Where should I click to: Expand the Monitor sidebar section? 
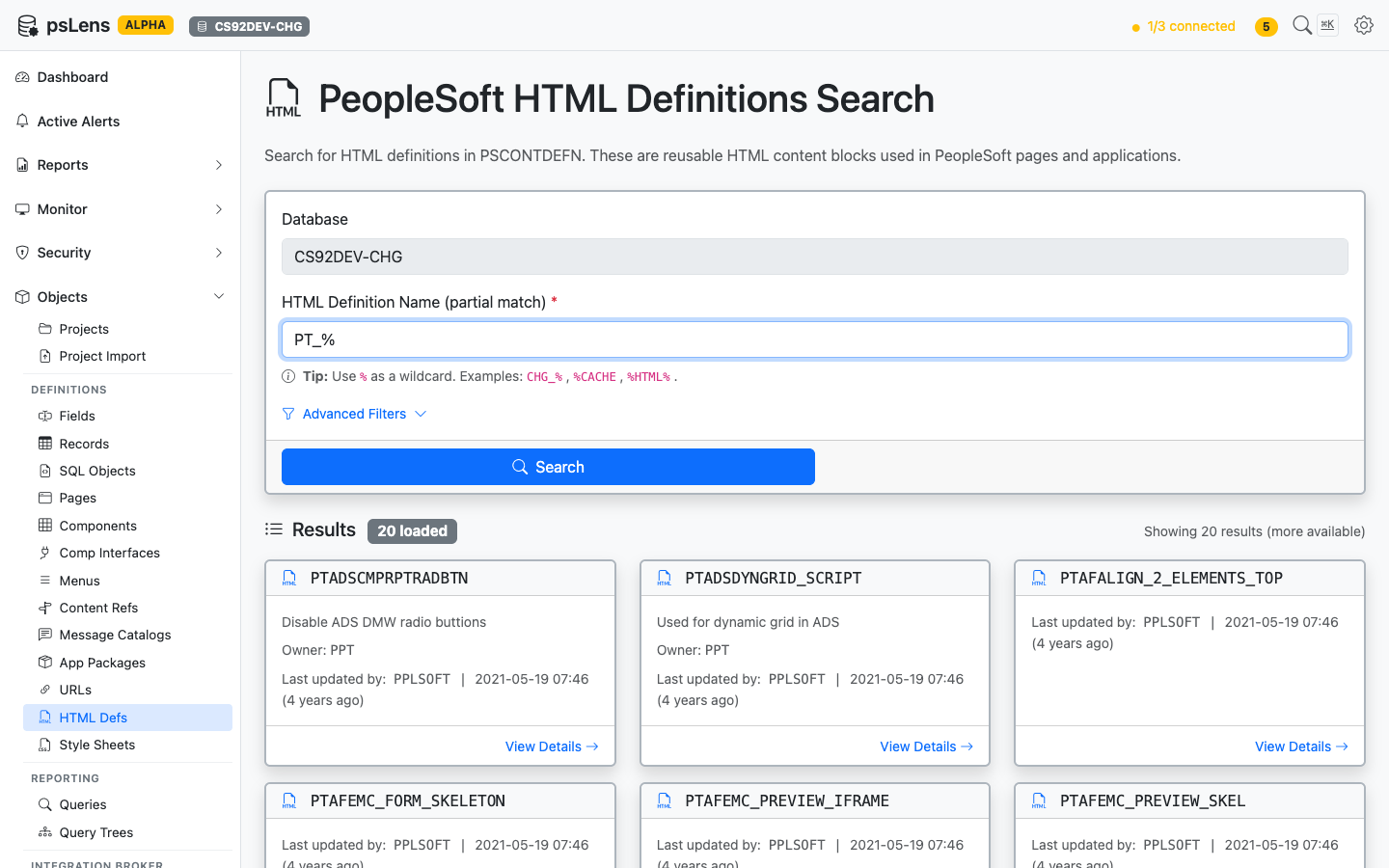pos(121,209)
